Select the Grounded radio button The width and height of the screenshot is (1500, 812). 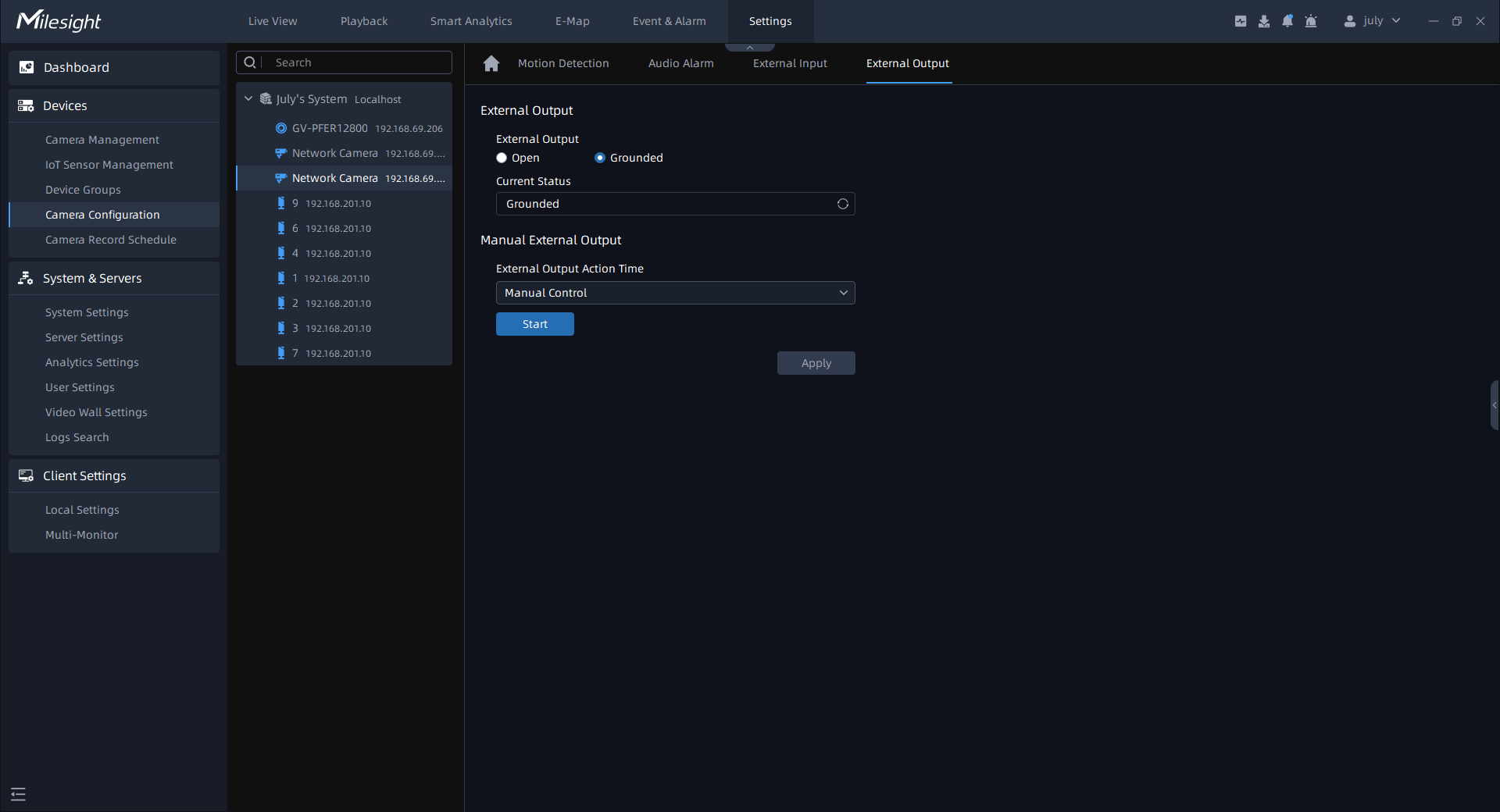[600, 158]
